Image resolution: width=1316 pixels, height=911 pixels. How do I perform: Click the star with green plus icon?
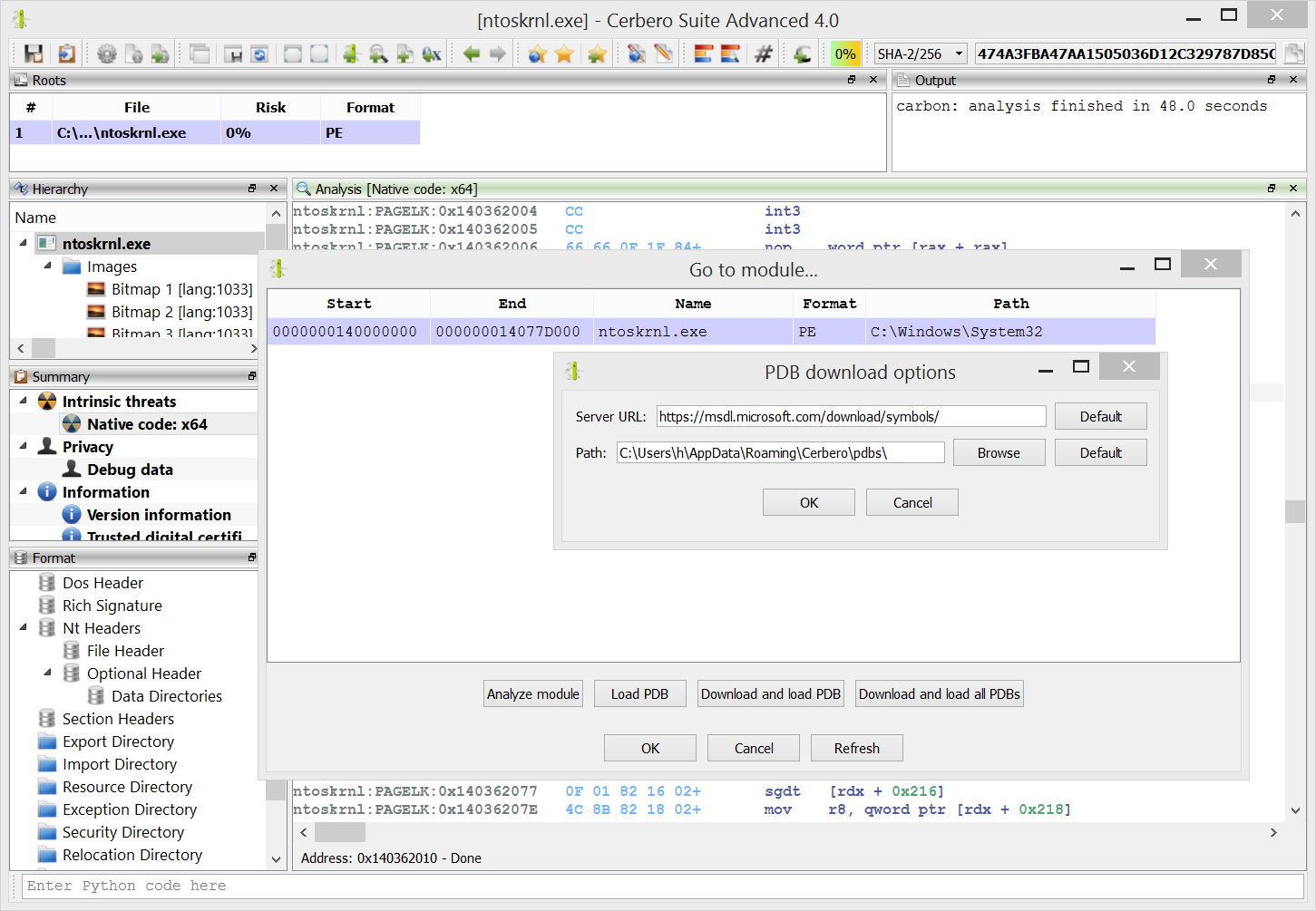pos(597,53)
